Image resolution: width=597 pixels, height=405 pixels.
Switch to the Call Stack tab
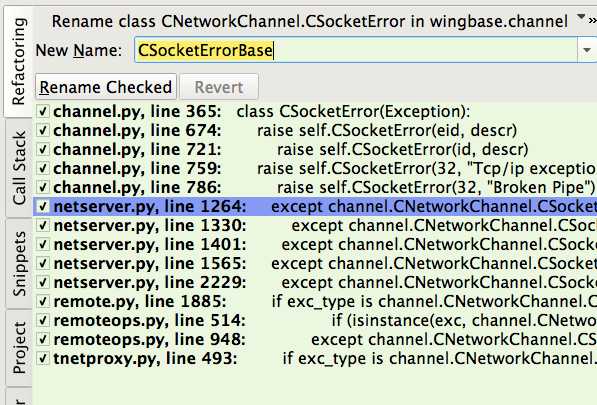pyautogui.click(x=18, y=168)
